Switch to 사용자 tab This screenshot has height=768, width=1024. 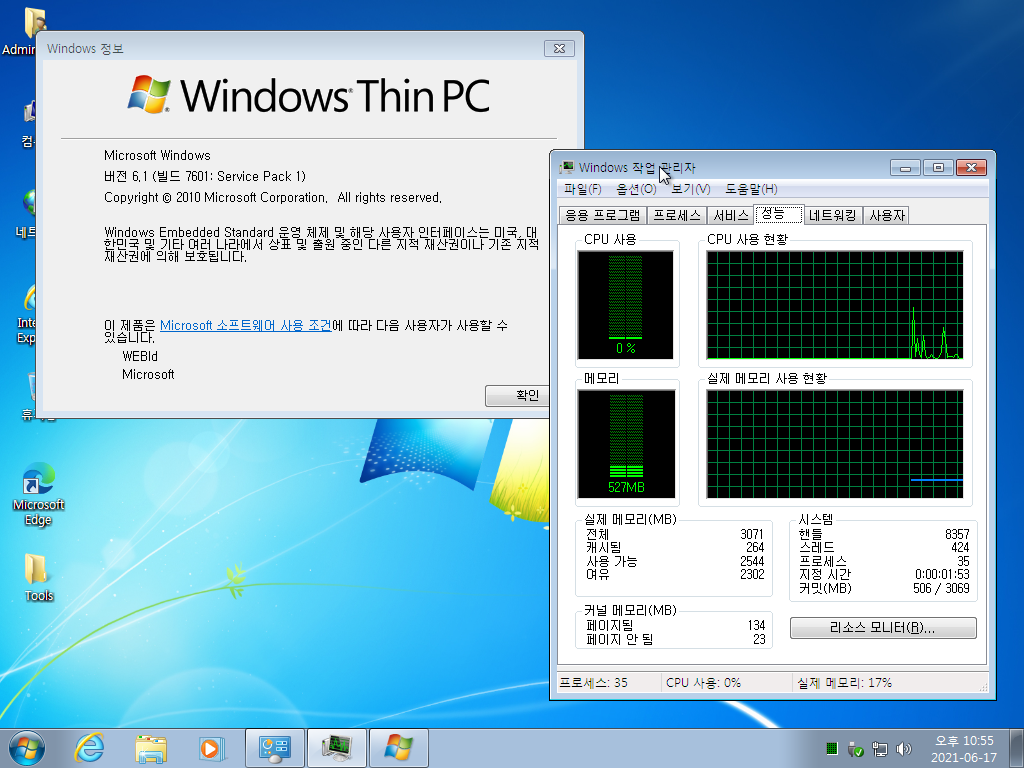tap(886, 216)
